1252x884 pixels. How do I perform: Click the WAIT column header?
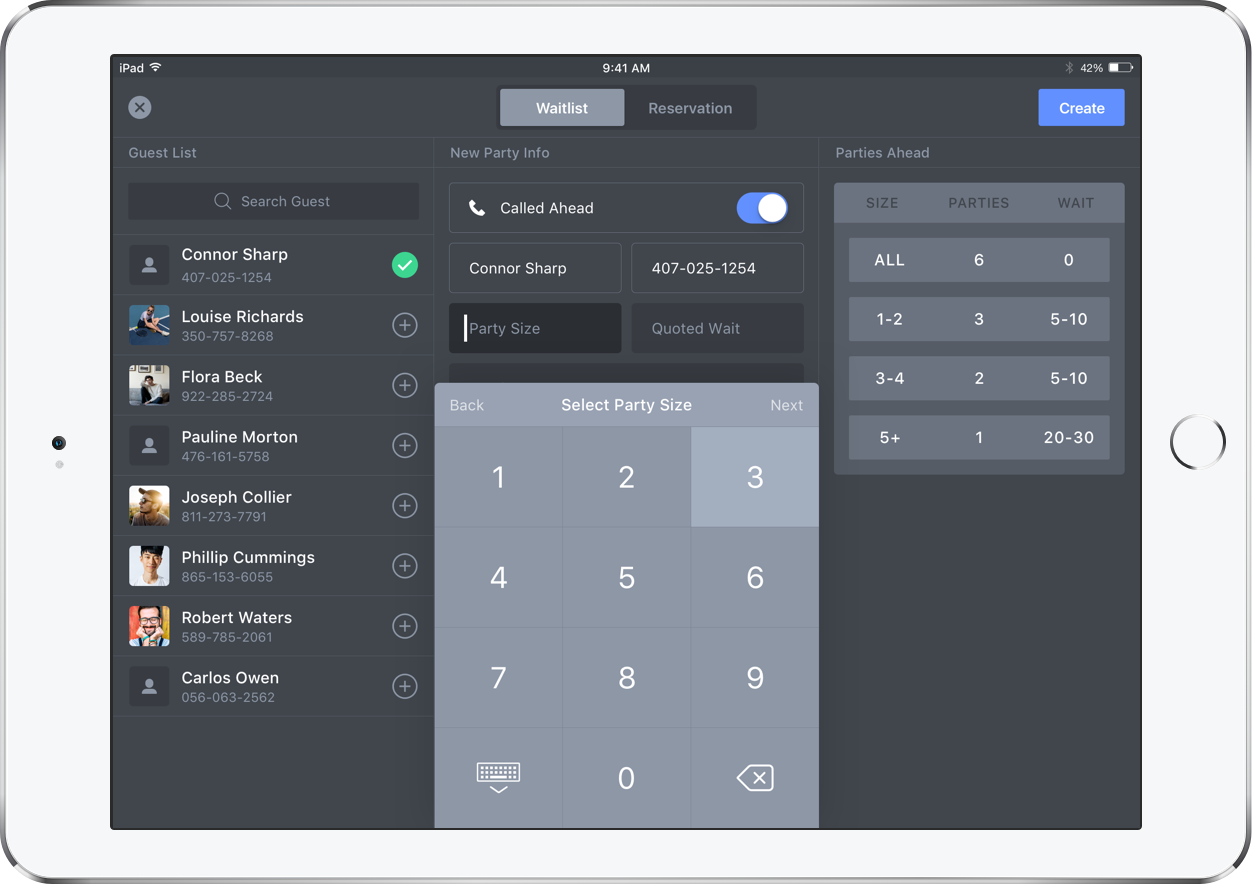tap(1076, 203)
